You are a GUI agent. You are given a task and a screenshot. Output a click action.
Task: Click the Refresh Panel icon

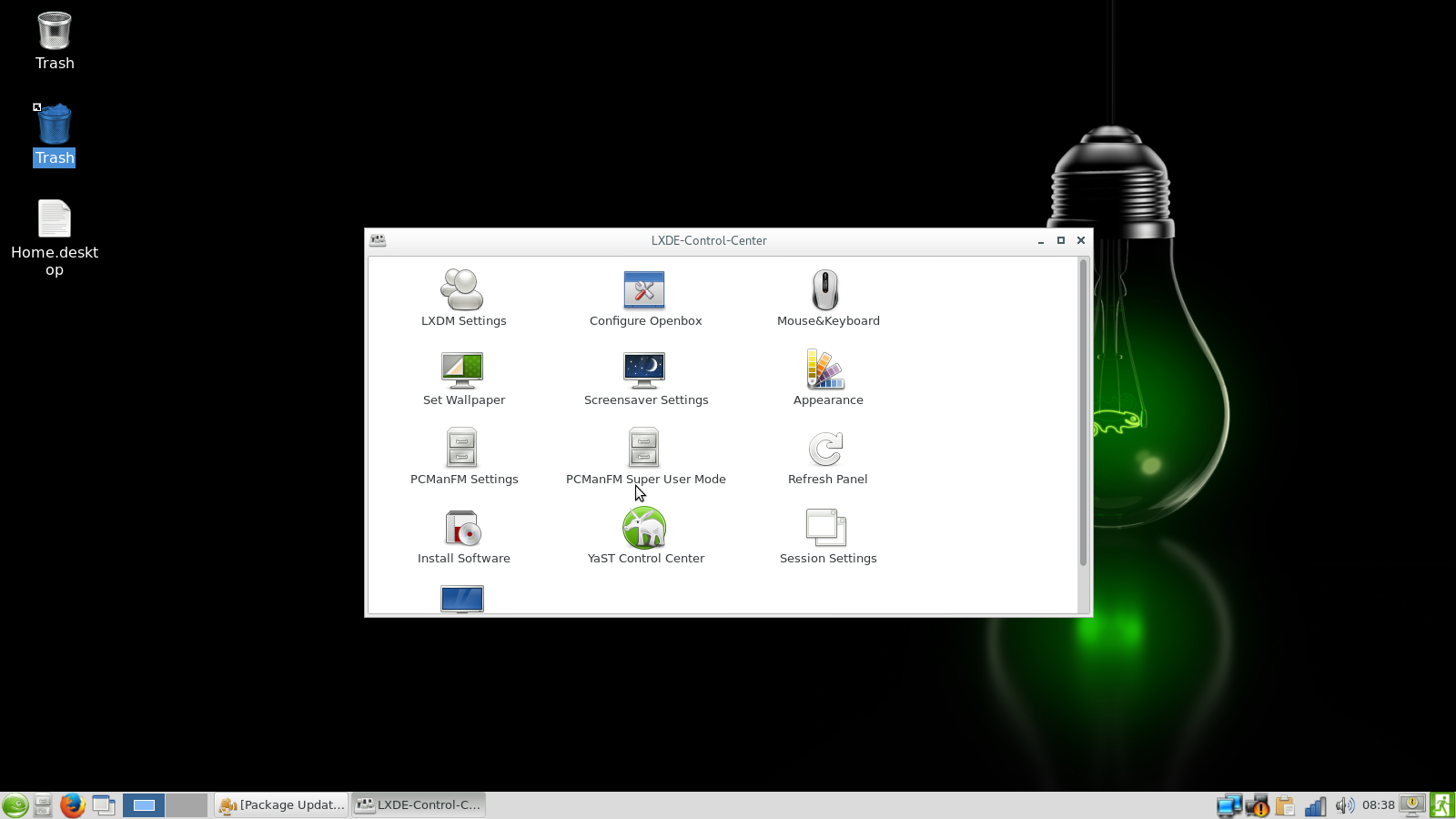pos(825,450)
